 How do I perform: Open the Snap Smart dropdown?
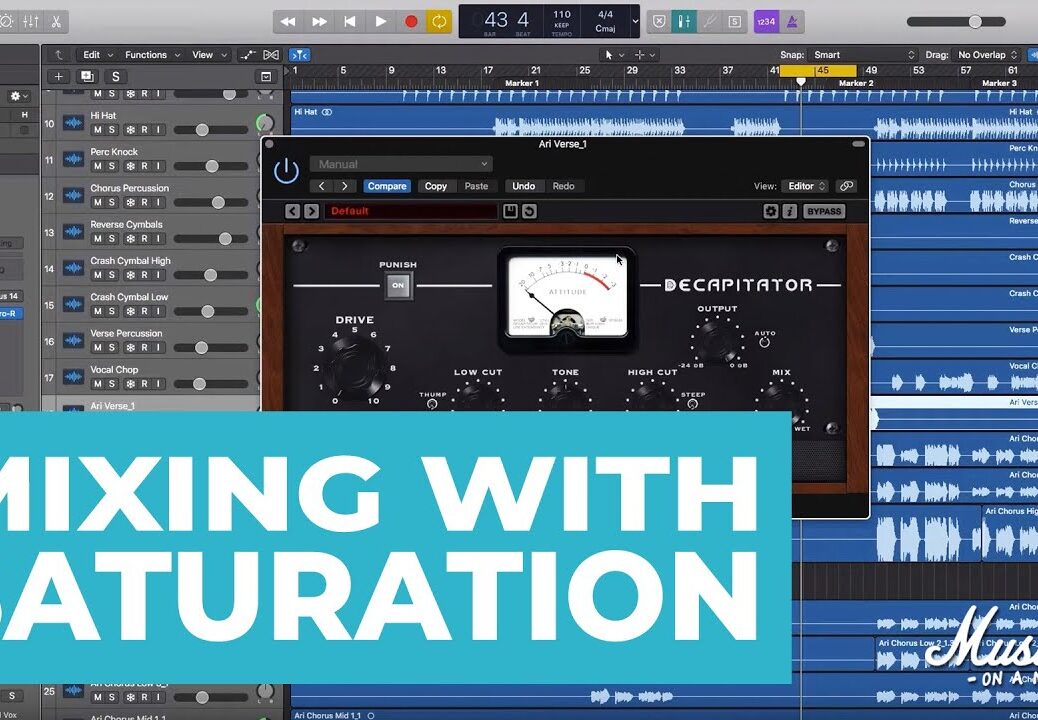(x=863, y=55)
